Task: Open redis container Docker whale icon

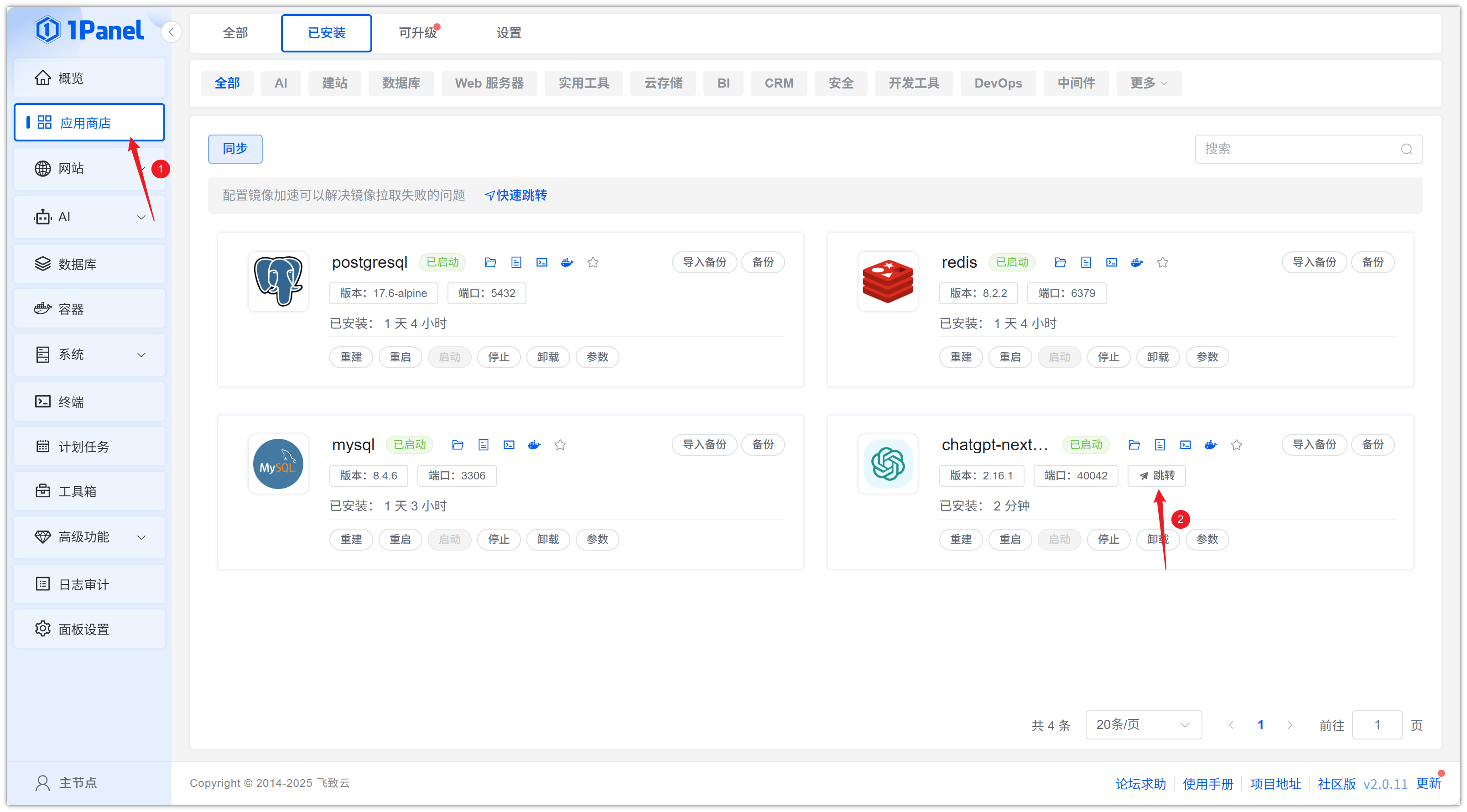Action: 1137,262
